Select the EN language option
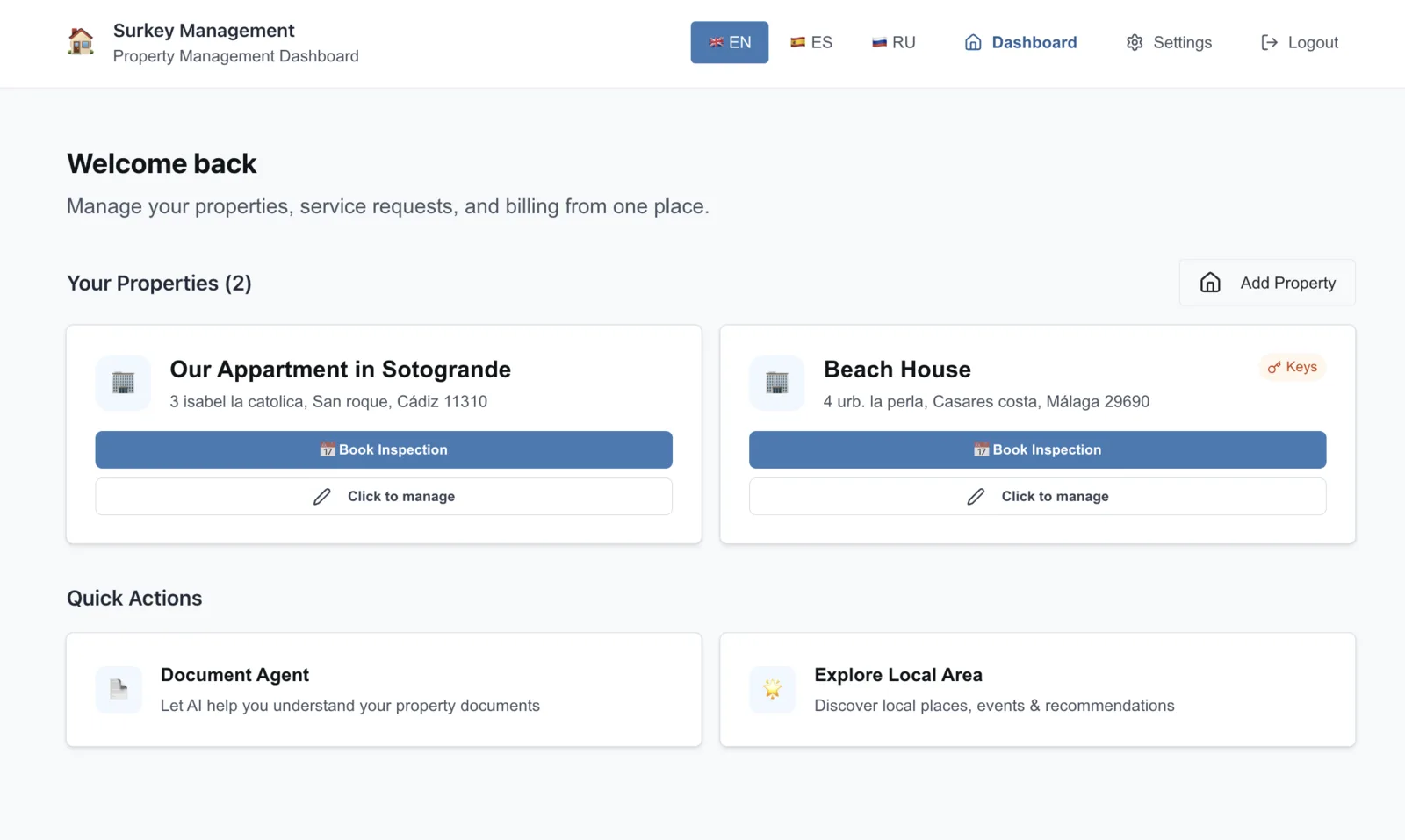1405x840 pixels. click(x=730, y=42)
